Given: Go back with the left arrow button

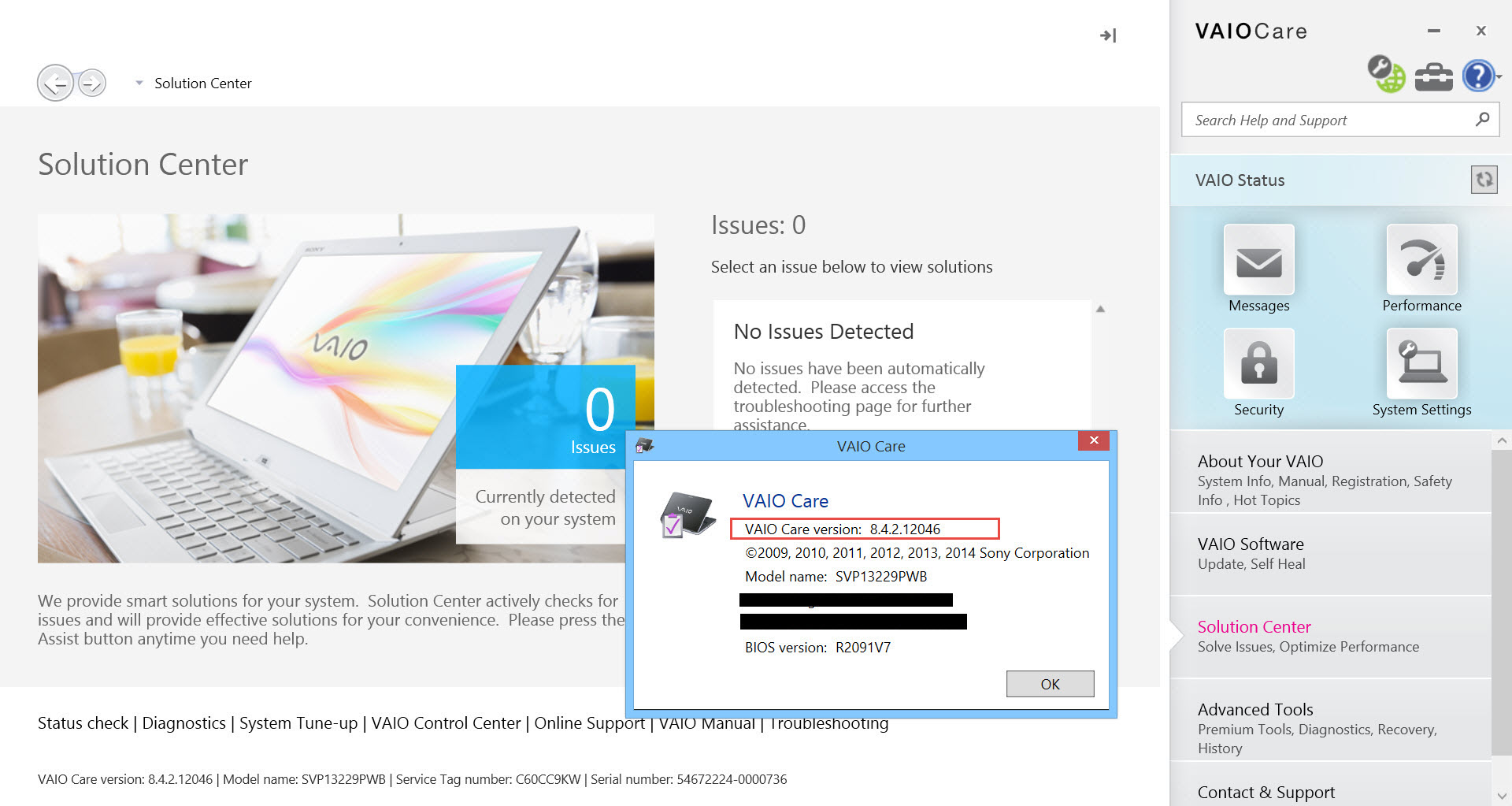Looking at the screenshot, I should [x=55, y=83].
